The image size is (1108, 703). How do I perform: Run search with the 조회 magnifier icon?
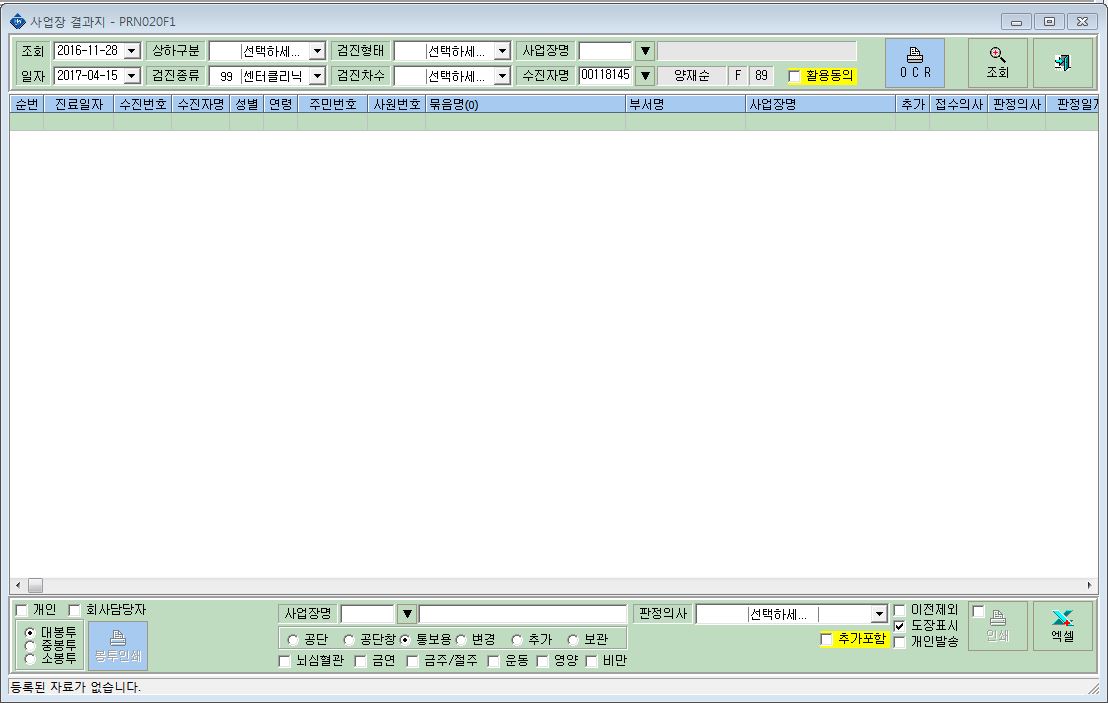click(x=997, y=63)
